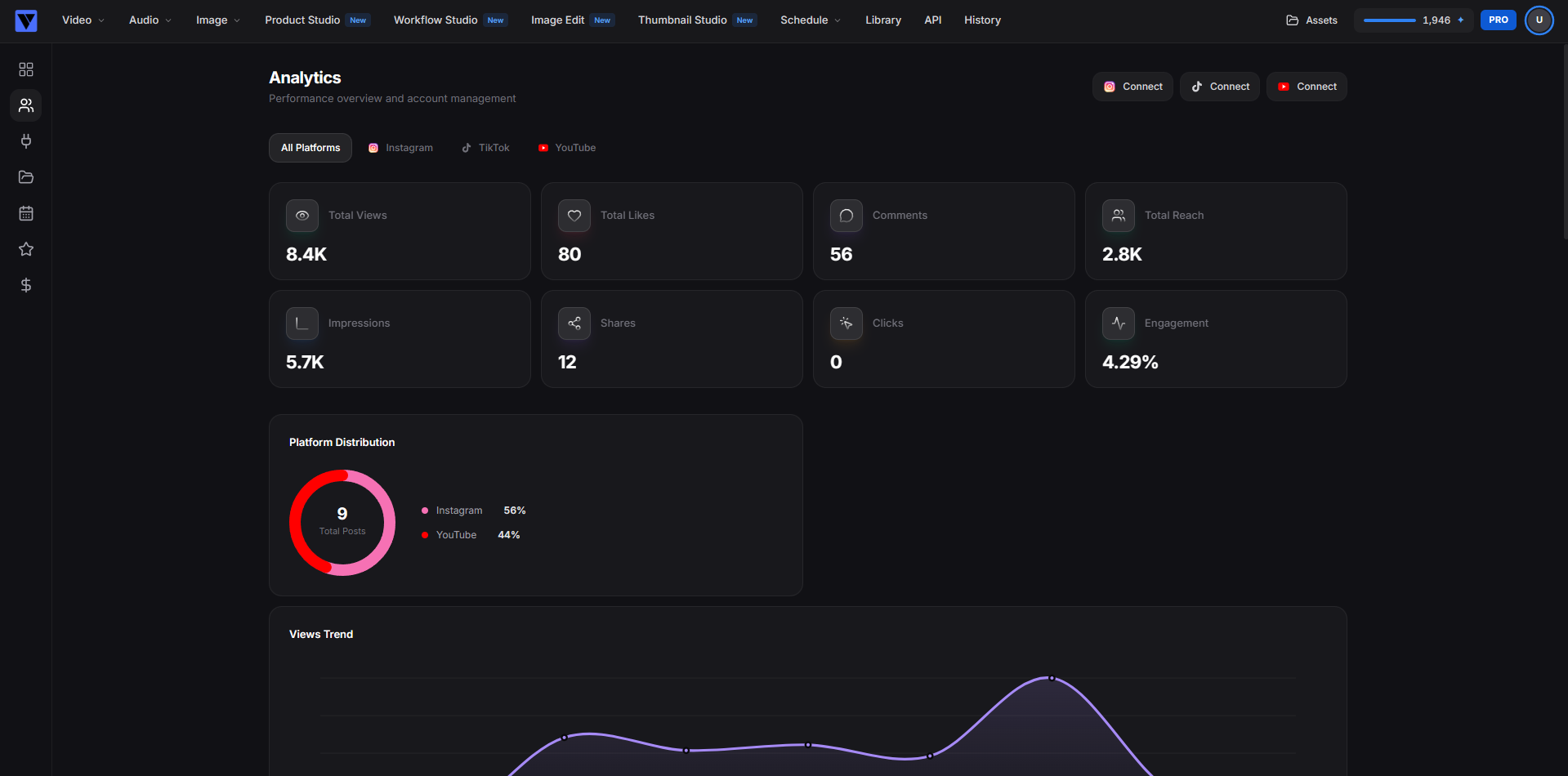Viewport: 1568px width, 776px height.
Task: Click the highest peak point on Views Trend
Action: point(1052,678)
